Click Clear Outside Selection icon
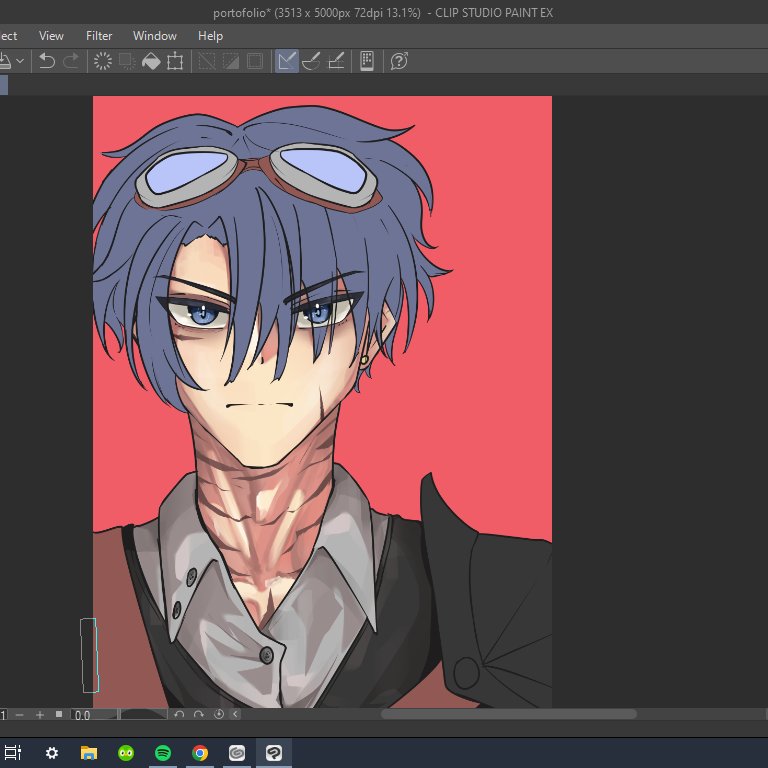Viewport: 768px width, 768px height. [x=127, y=61]
